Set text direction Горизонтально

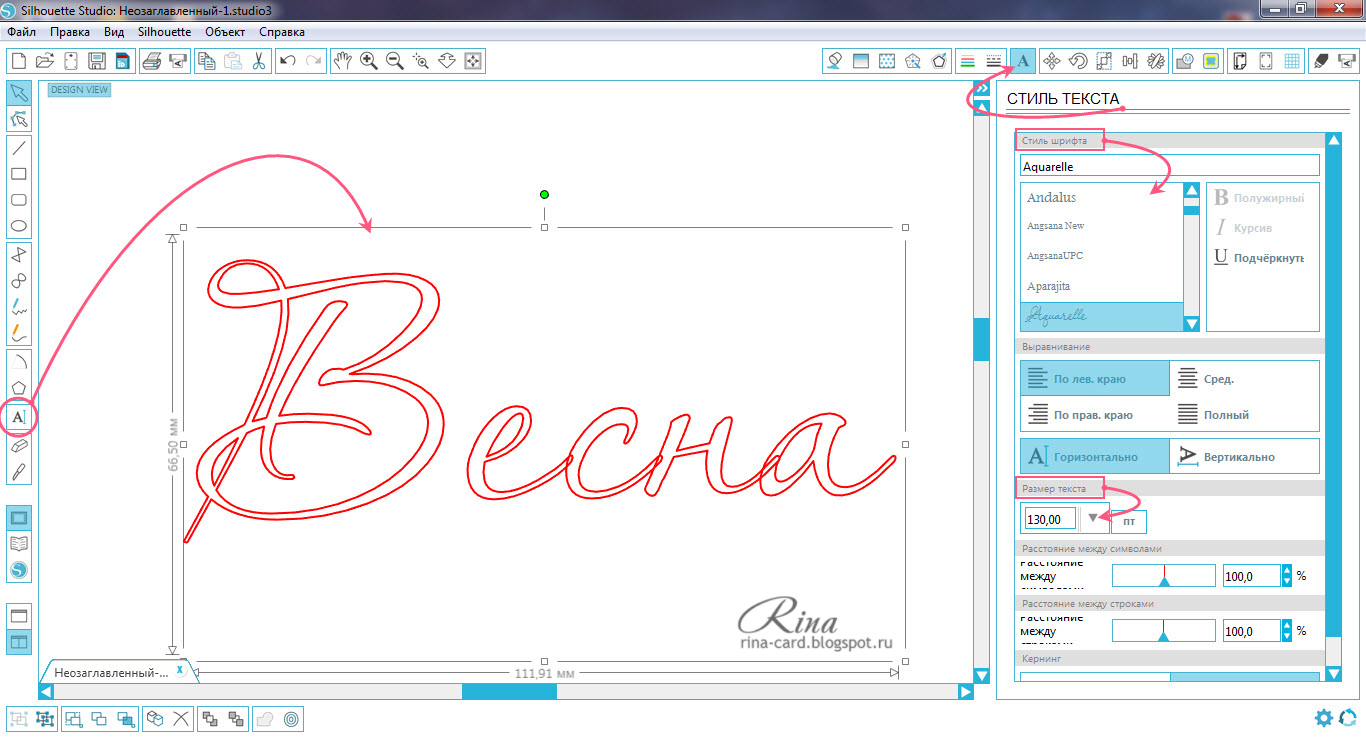tap(1095, 456)
